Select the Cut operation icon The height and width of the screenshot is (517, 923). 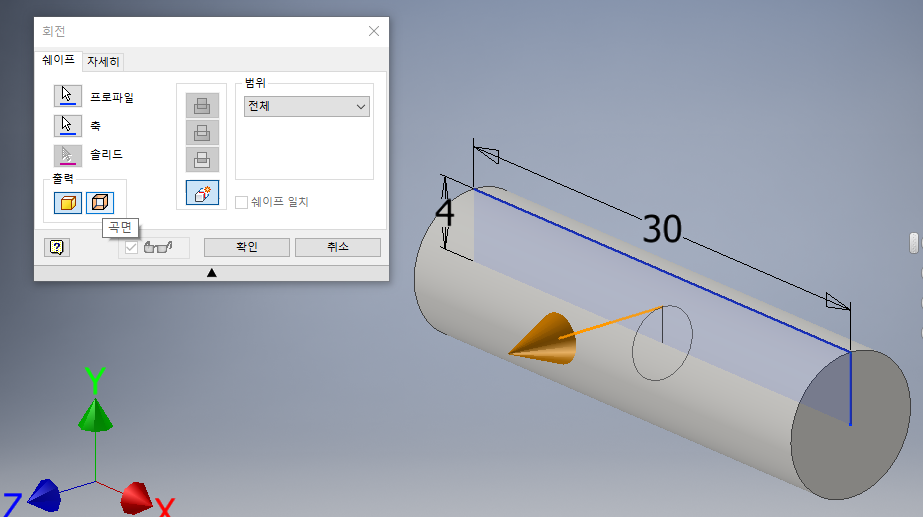coord(202,132)
